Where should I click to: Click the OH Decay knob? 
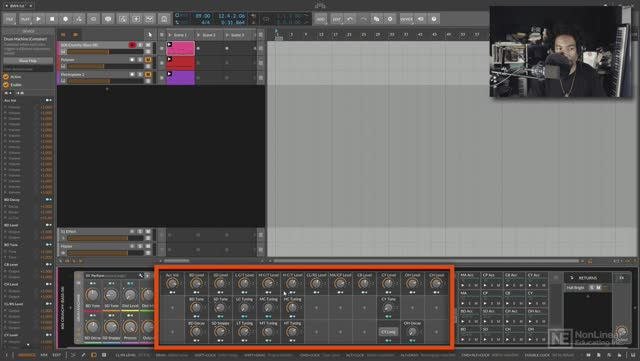pos(412,332)
